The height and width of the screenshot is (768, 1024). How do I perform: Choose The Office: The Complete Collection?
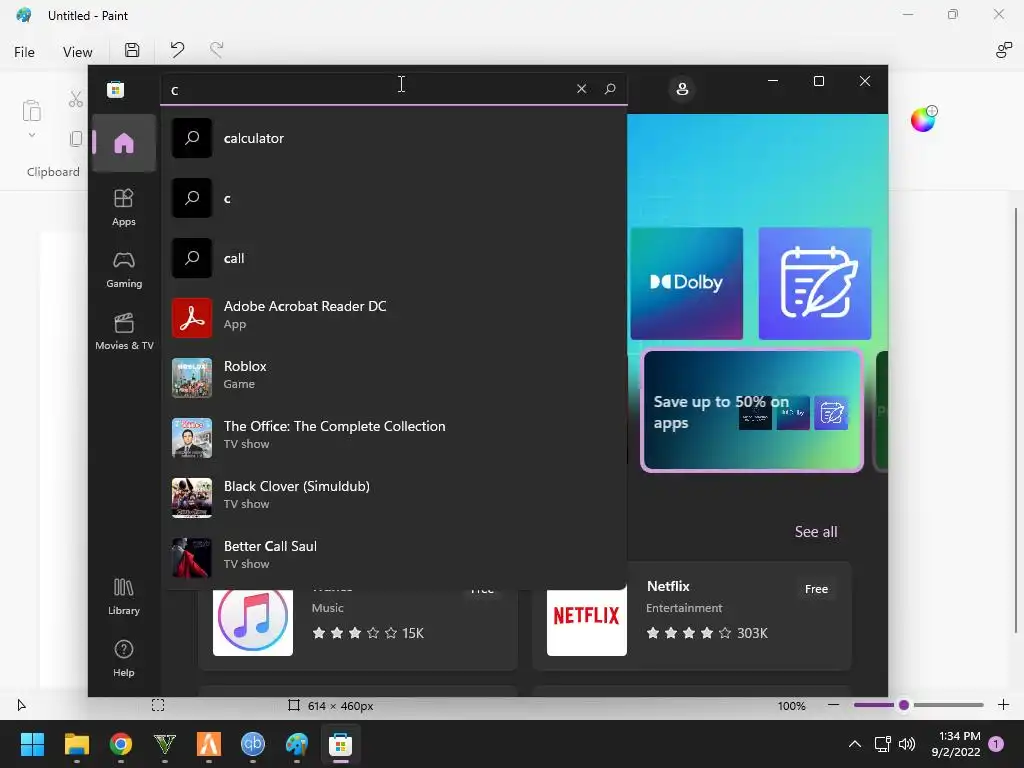coord(394,438)
